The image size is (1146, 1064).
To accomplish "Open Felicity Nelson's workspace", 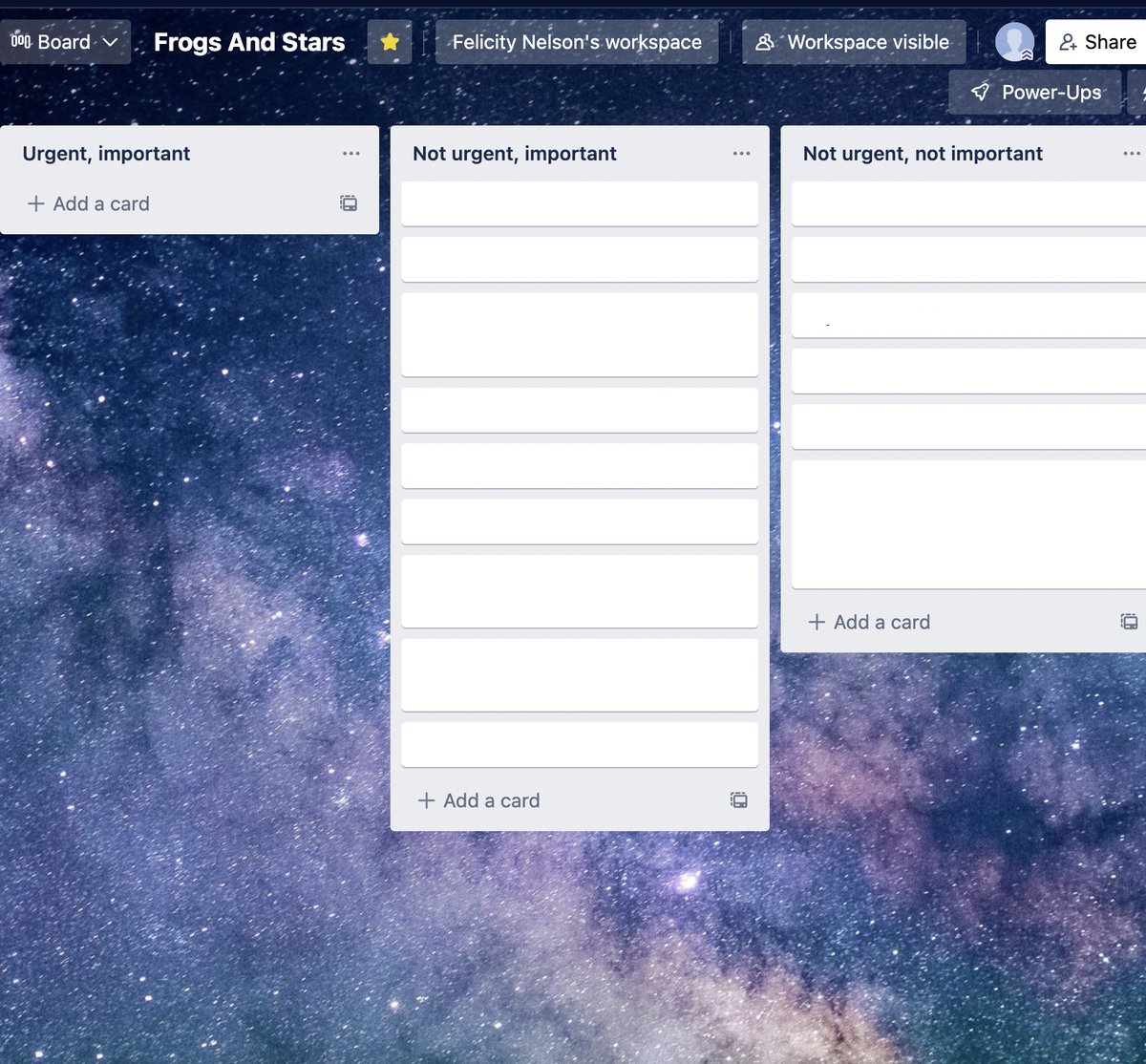I will pos(577,42).
